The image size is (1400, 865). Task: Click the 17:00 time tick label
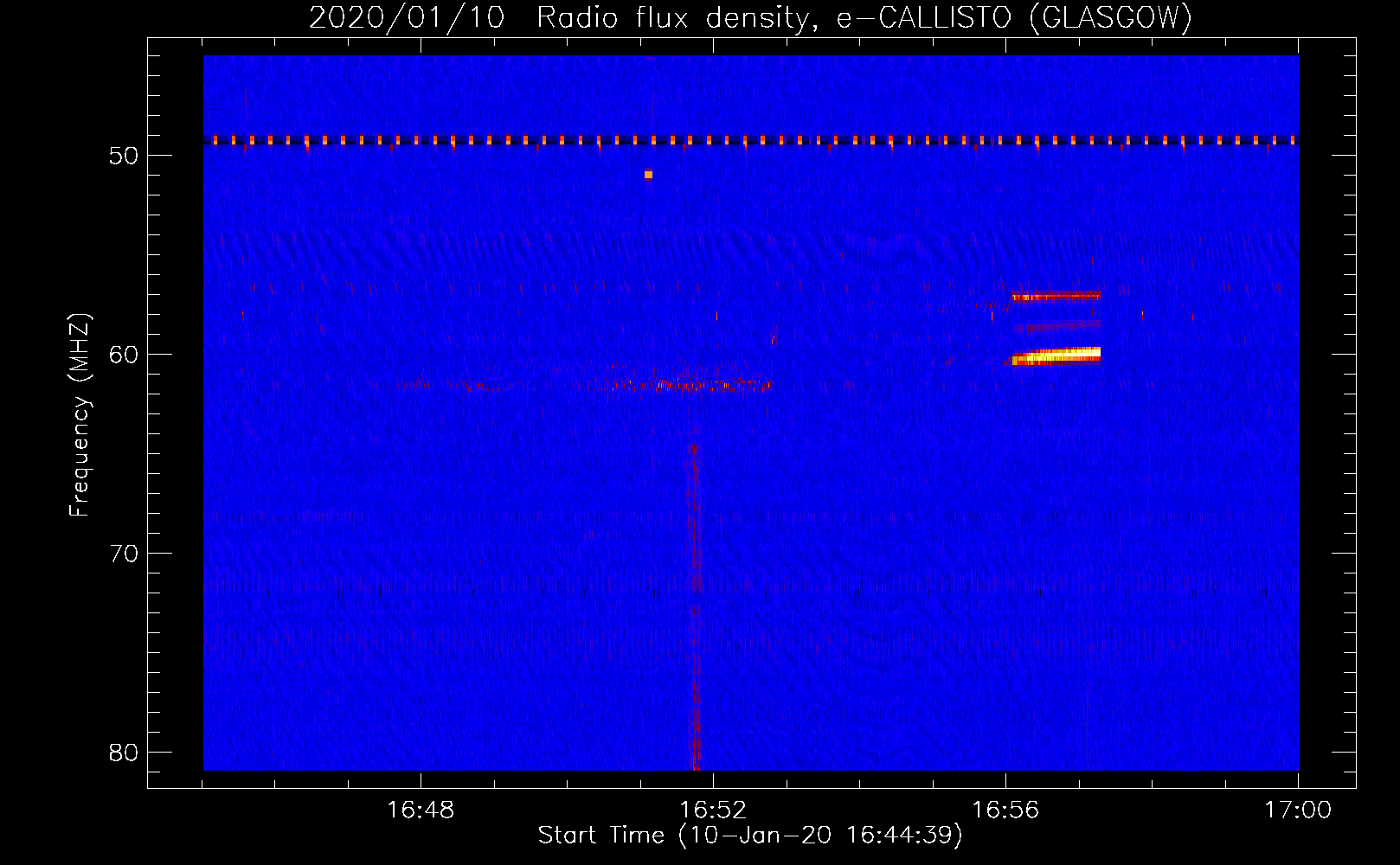[1298, 811]
